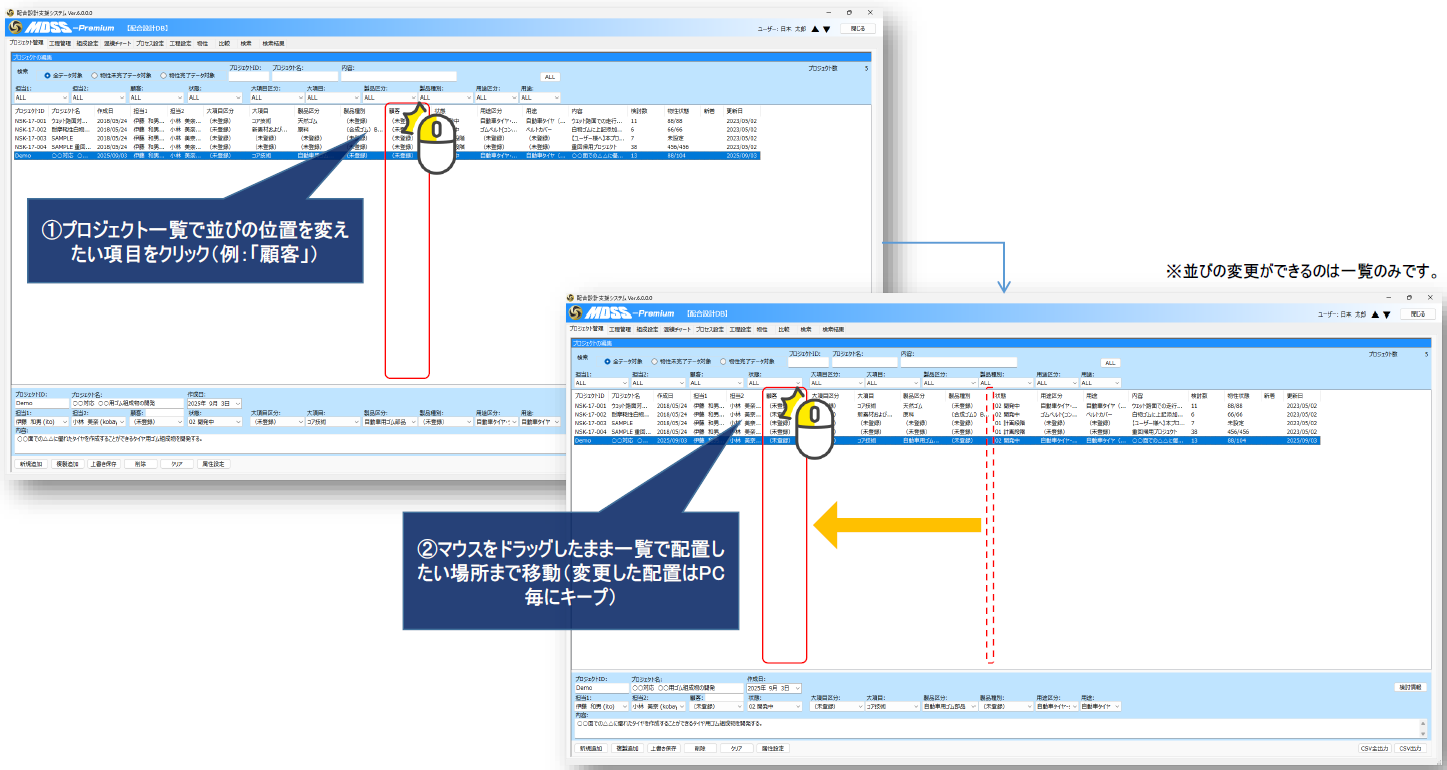Screen dimensions: 1447x770
Task: Click the プロジェクト名 search field in front window
Action: click(x=863, y=362)
